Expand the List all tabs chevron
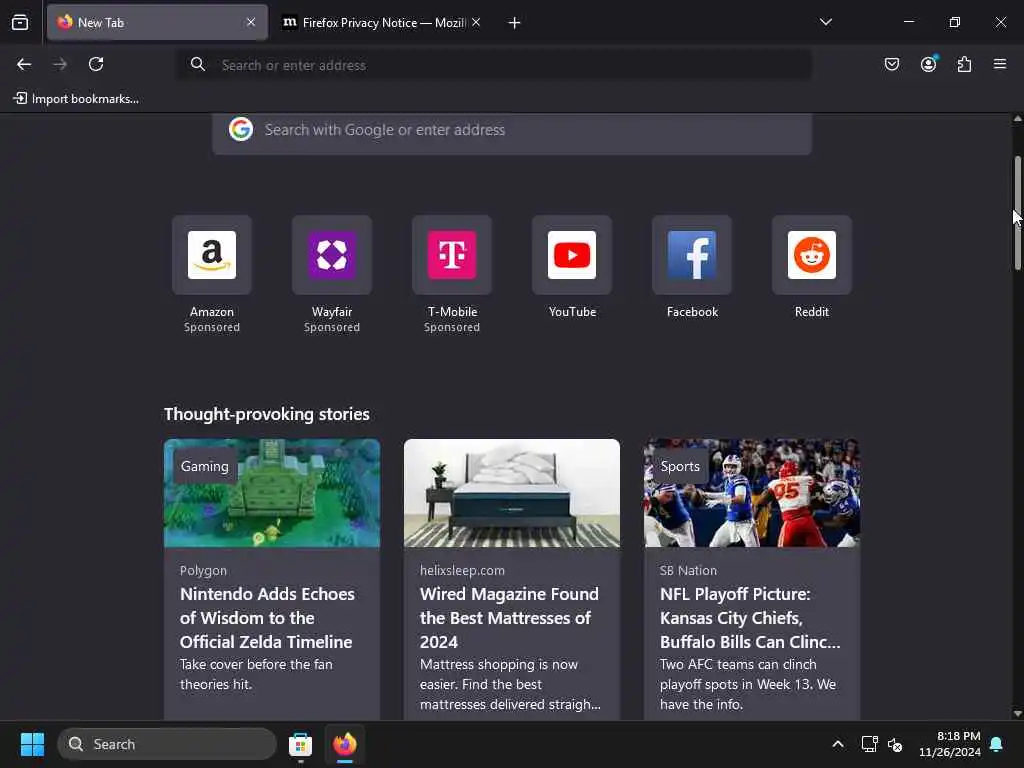The width and height of the screenshot is (1024, 768). pyautogui.click(x=825, y=22)
